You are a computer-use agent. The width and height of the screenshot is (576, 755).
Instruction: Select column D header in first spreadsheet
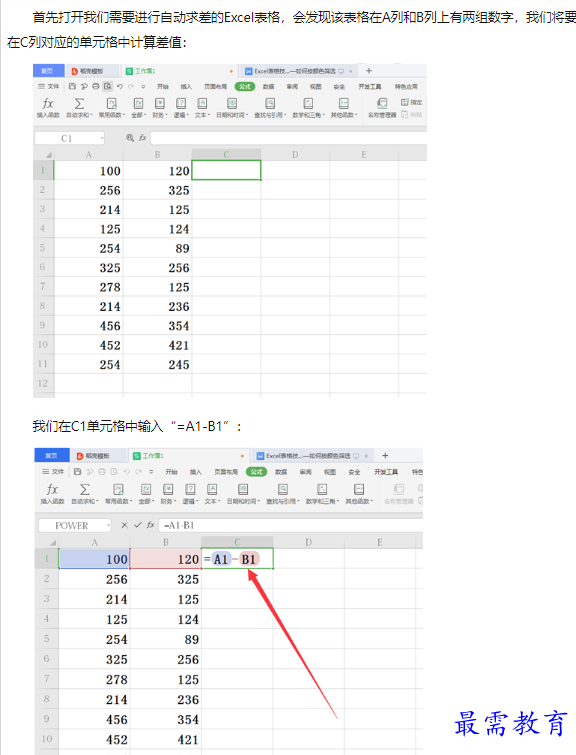(295, 155)
